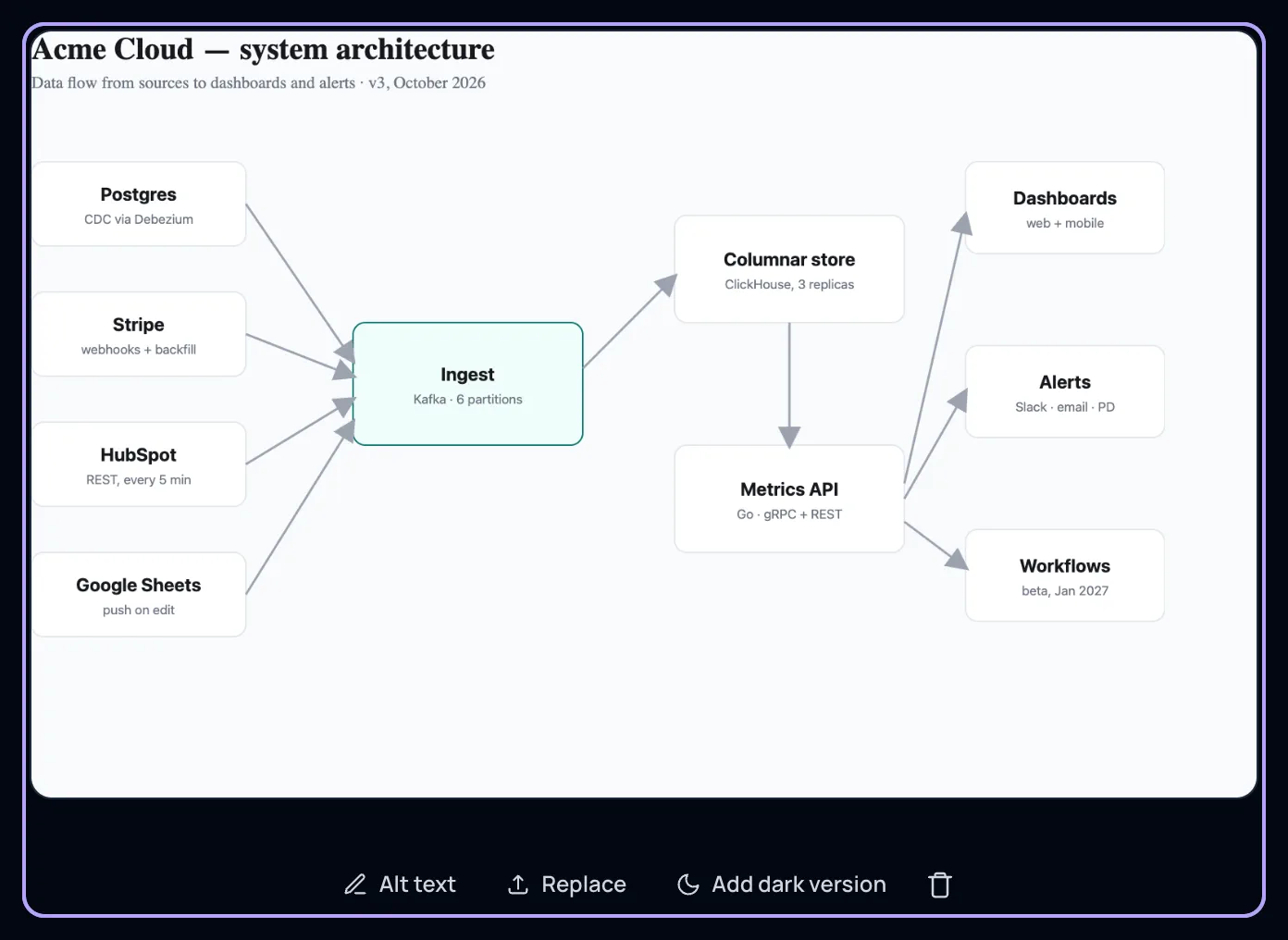This screenshot has width=1288, height=940.
Task: Click the Alerts Slack email PD box
Action: [1065, 391]
